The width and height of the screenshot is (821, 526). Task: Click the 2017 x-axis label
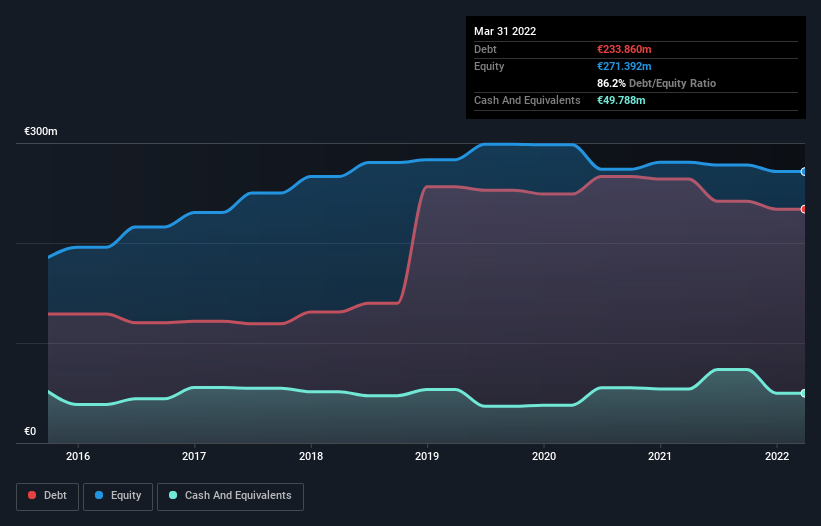[x=194, y=456]
